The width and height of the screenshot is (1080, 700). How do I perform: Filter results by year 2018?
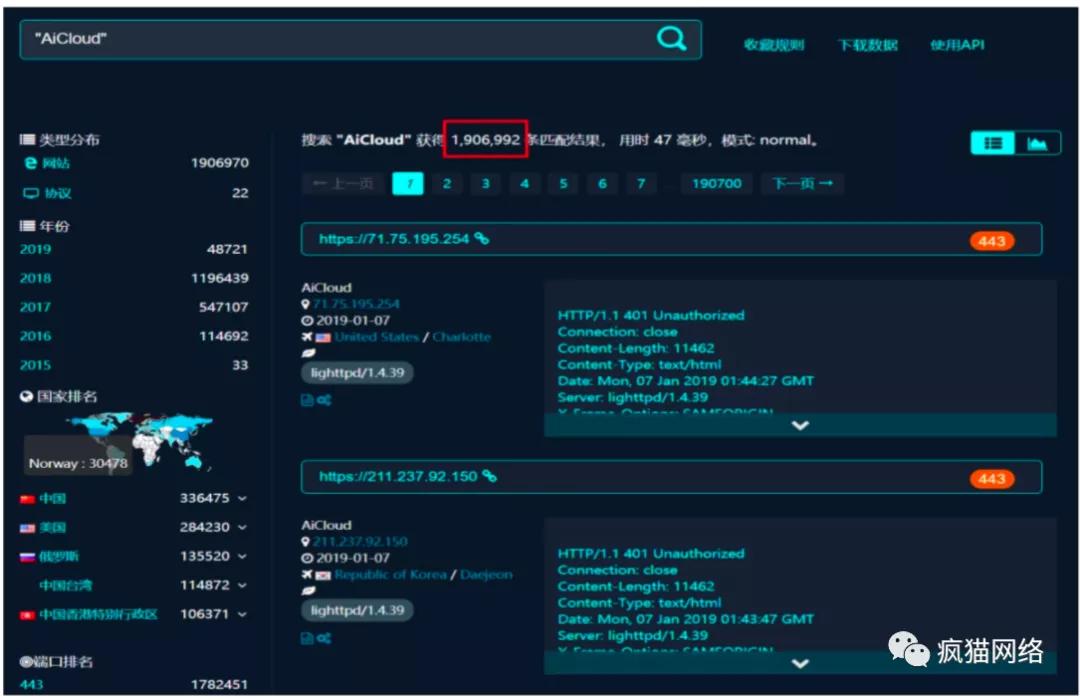35,278
